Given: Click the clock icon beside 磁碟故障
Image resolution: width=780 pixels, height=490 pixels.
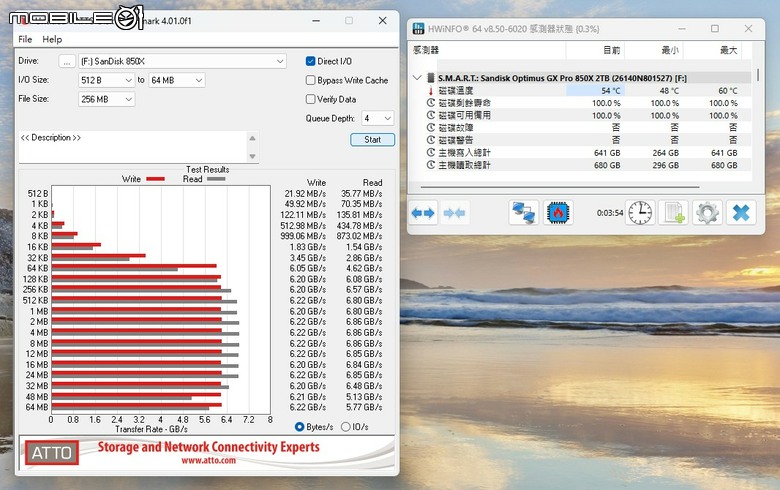Looking at the screenshot, I should point(431,128).
